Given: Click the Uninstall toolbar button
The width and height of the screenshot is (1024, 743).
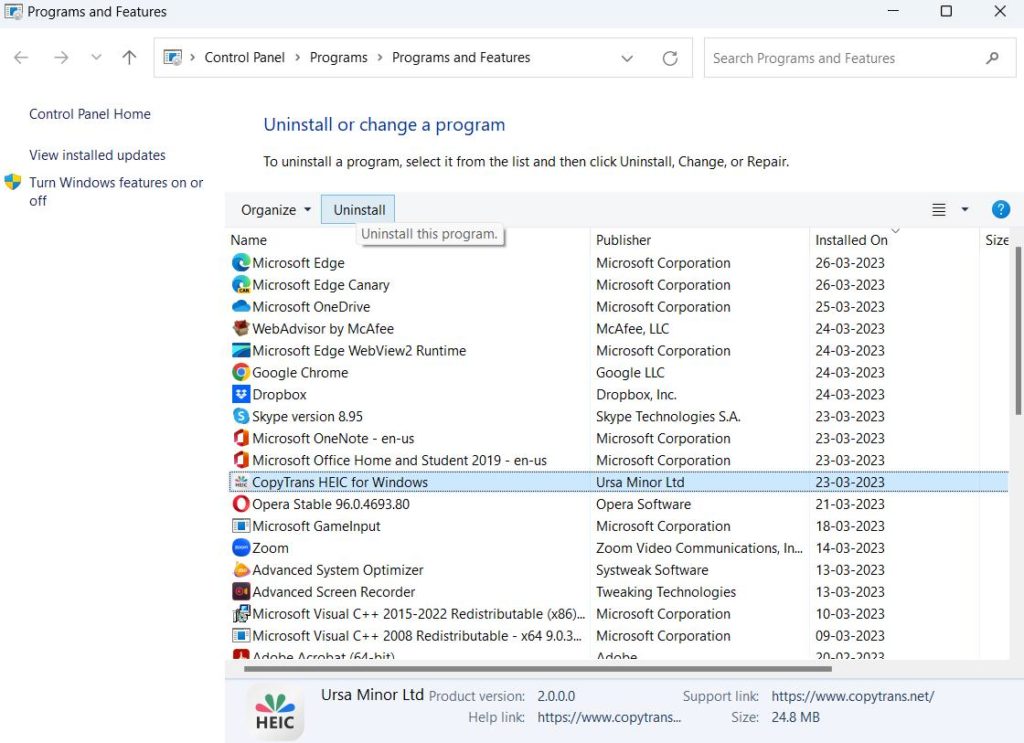Looking at the screenshot, I should pos(359,210).
